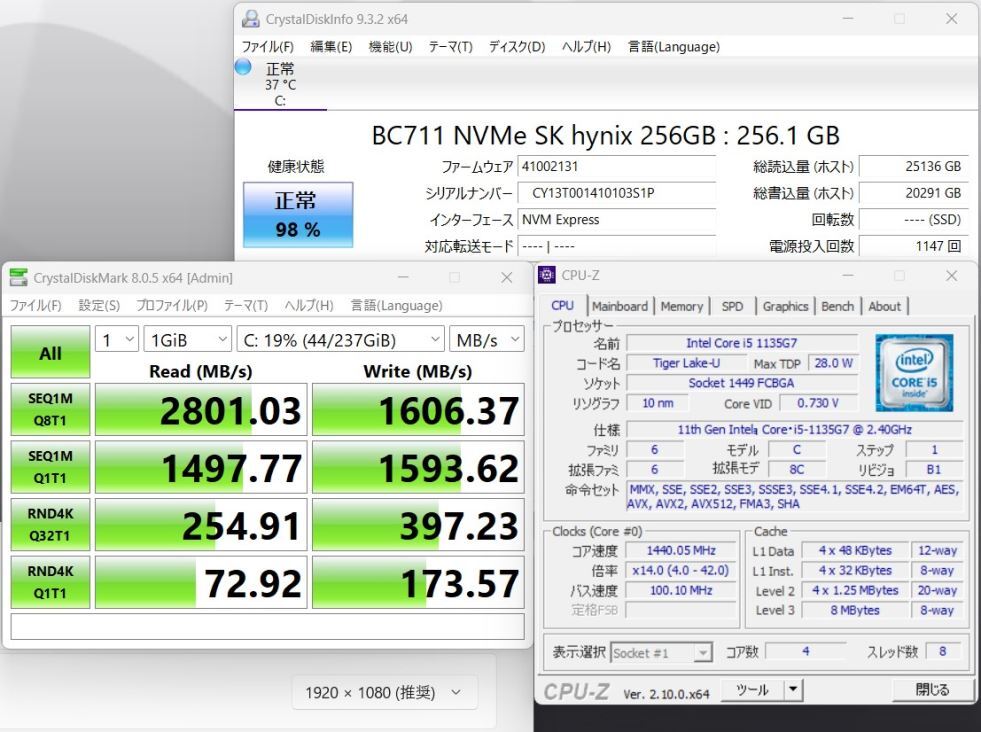Open 機能(U) menu in CrystalDiskInfo
Viewport: 981px width, 732px height.
click(x=390, y=46)
